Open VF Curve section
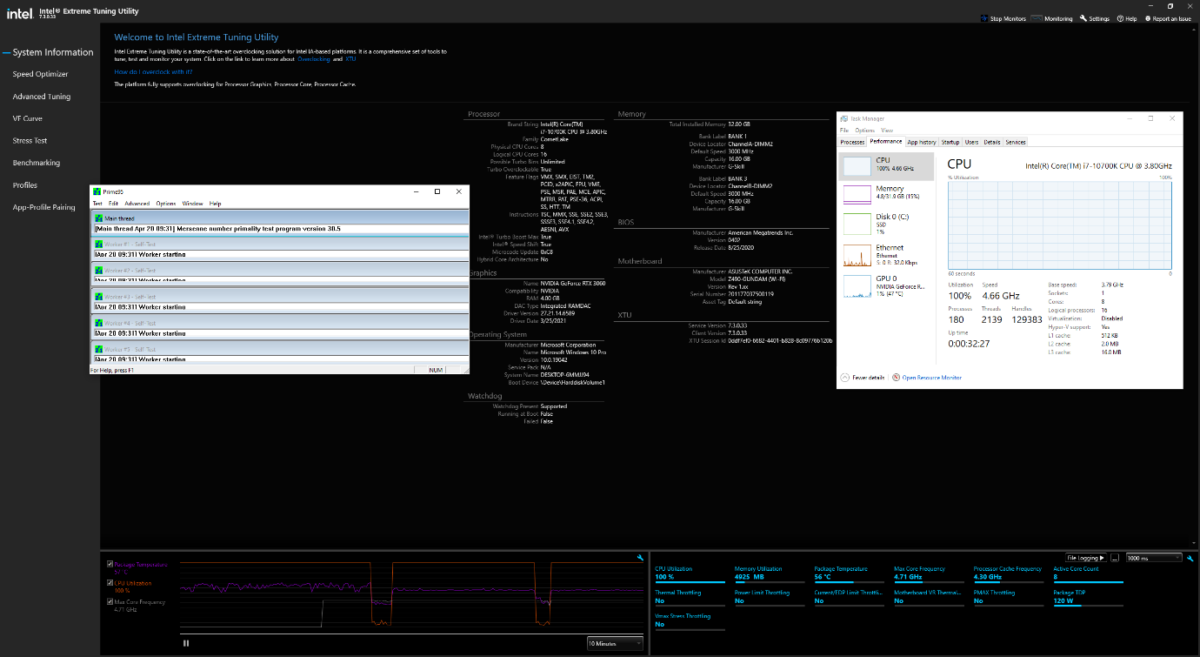Image resolution: width=1200 pixels, height=657 pixels. point(27,118)
